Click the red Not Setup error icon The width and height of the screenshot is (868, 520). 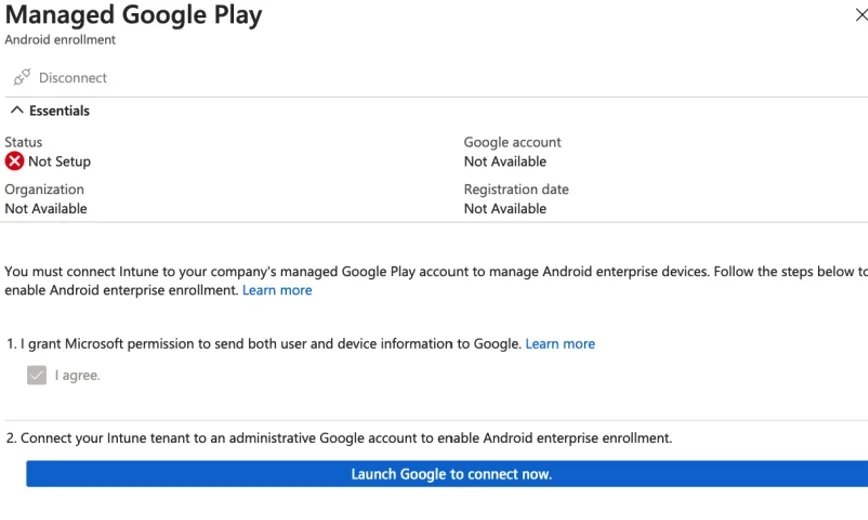(x=14, y=161)
